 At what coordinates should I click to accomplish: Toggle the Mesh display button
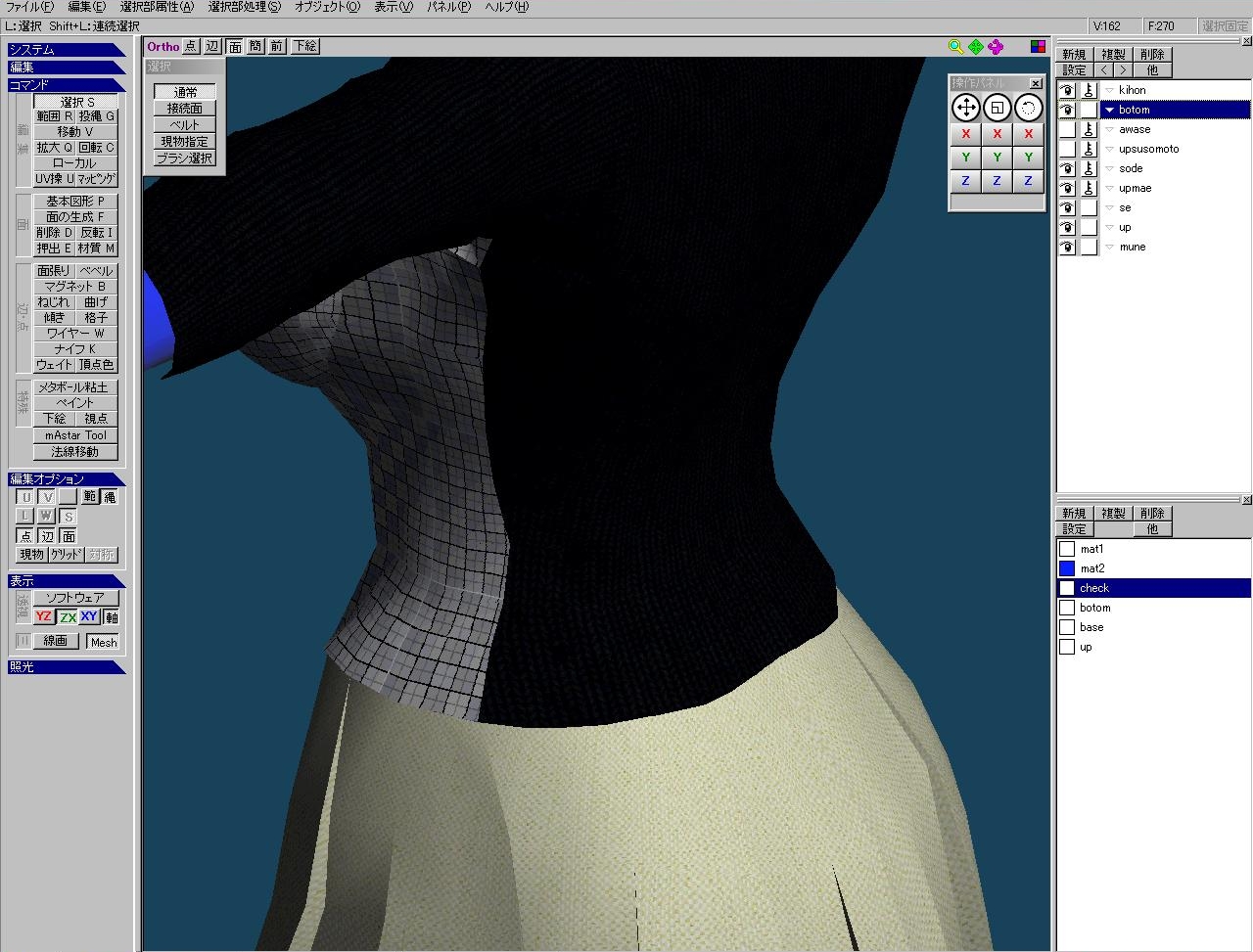point(103,642)
